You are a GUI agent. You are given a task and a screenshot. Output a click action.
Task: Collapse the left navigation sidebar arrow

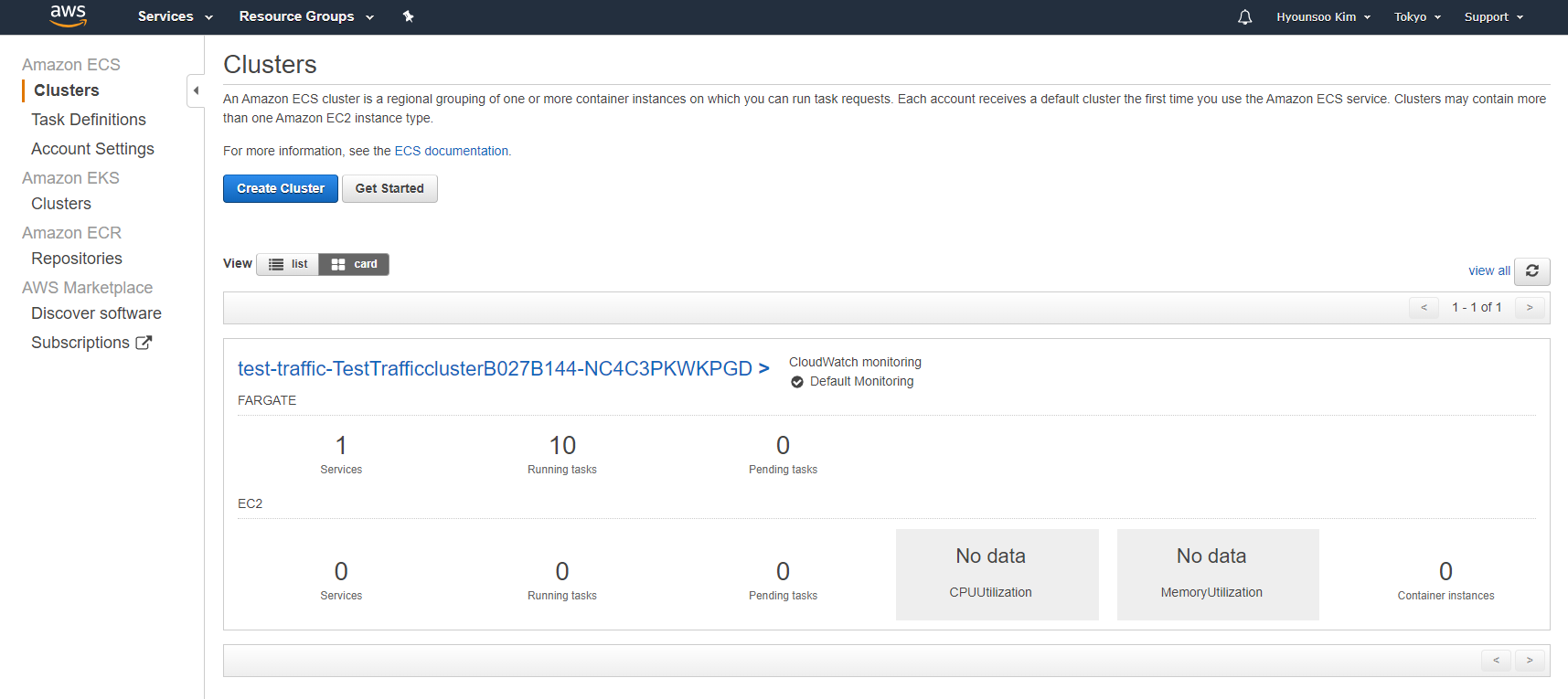196,90
